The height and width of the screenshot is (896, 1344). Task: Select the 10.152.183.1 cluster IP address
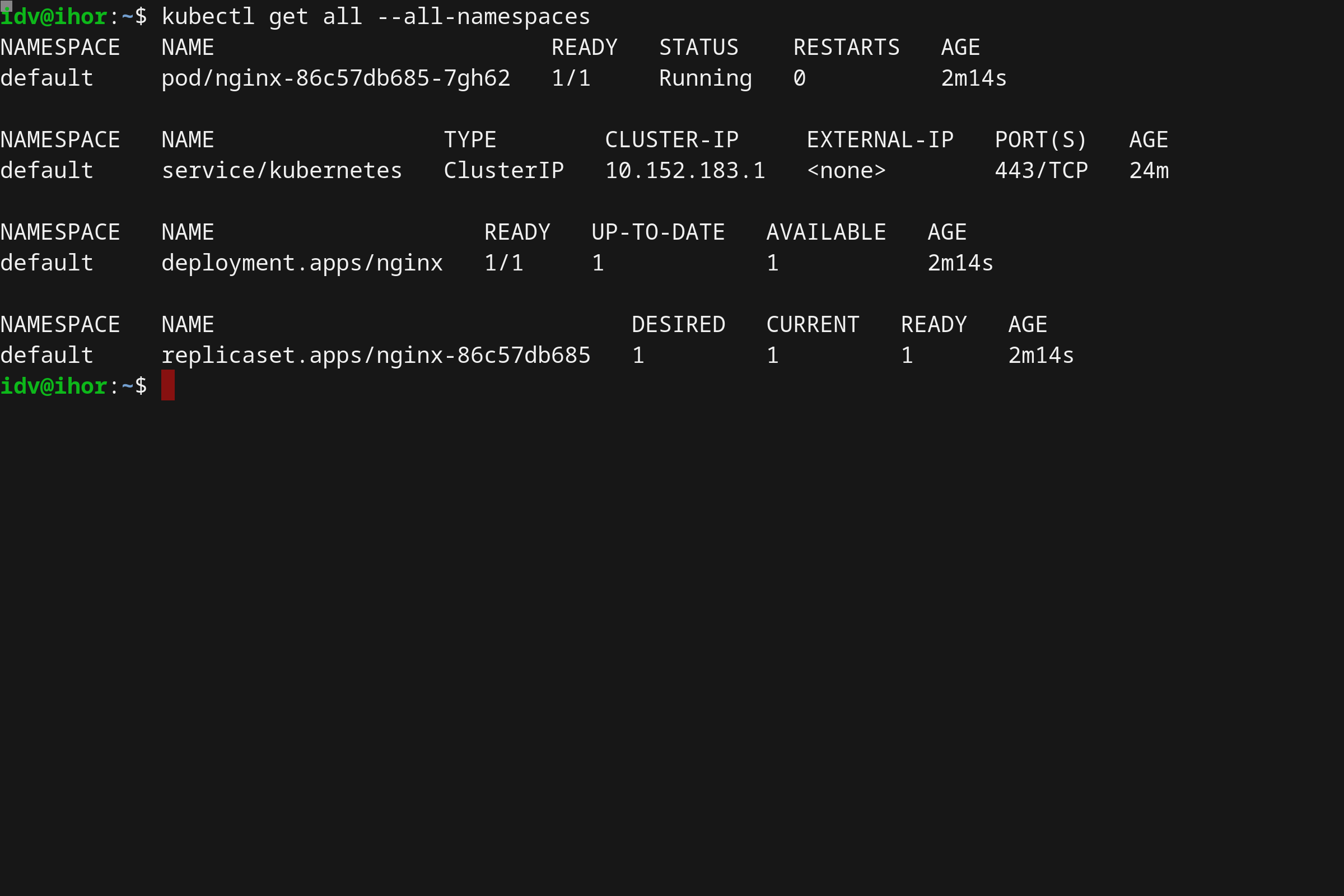click(x=685, y=170)
